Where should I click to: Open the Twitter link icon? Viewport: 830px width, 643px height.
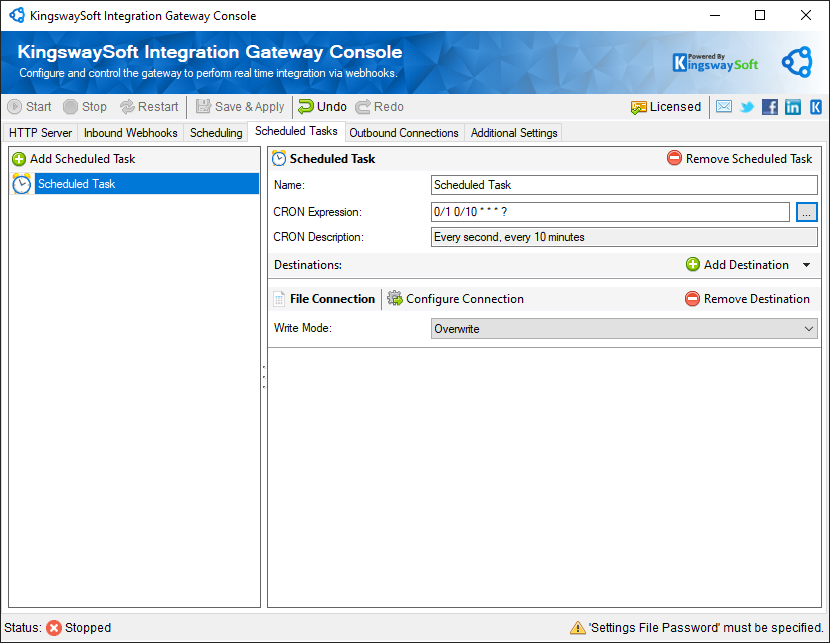tap(747, 107)
